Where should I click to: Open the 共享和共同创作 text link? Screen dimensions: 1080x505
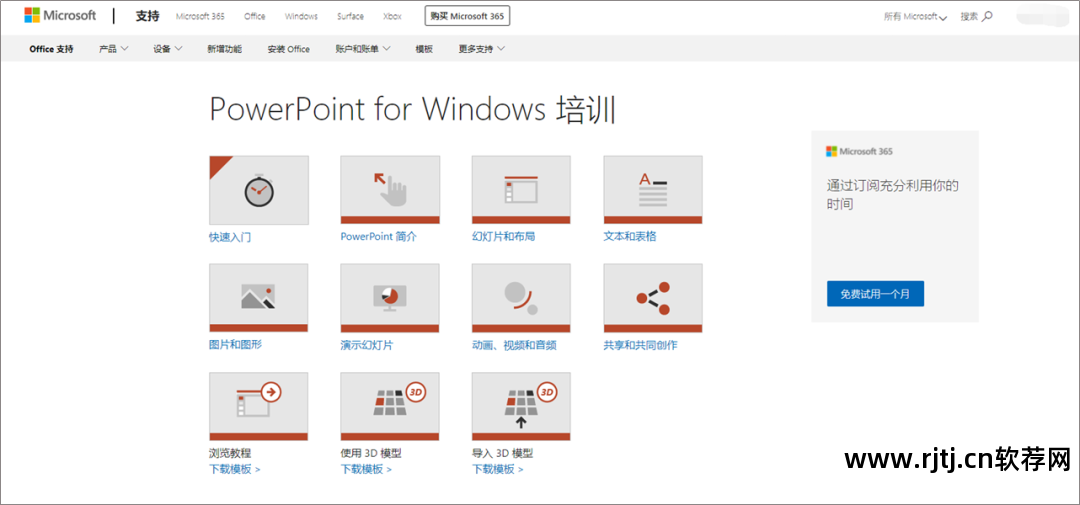click(x=641, y=345)
